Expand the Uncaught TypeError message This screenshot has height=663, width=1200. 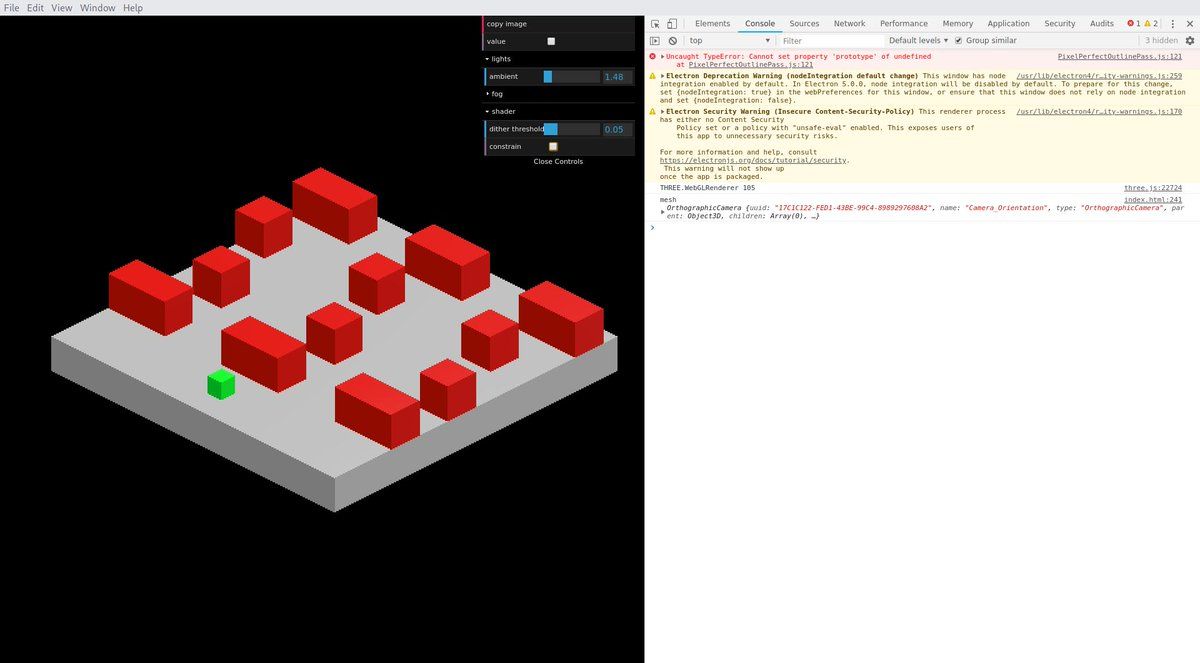coord(663,57)
